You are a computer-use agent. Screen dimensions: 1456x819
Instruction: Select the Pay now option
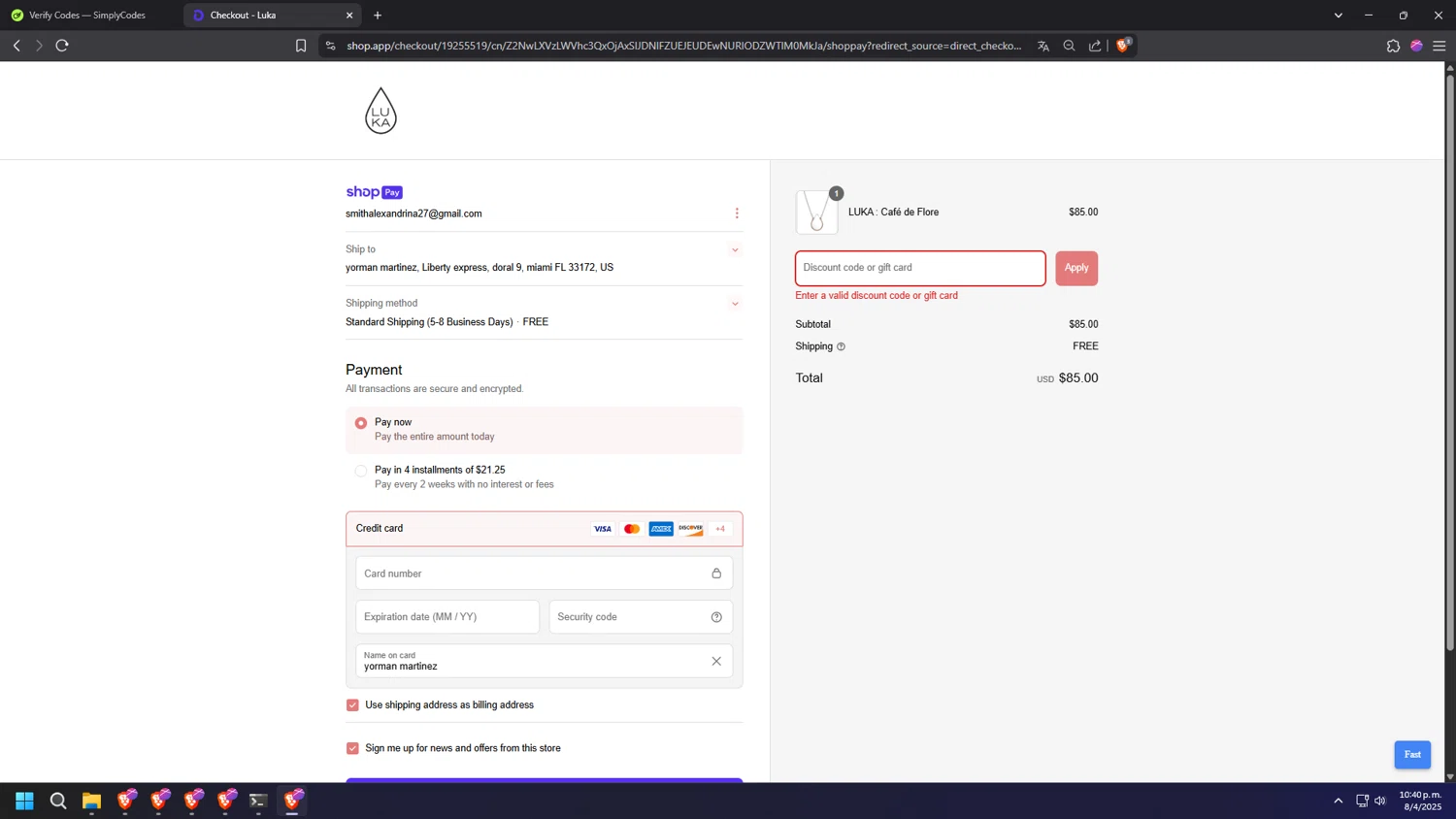(x=545, y=430)
